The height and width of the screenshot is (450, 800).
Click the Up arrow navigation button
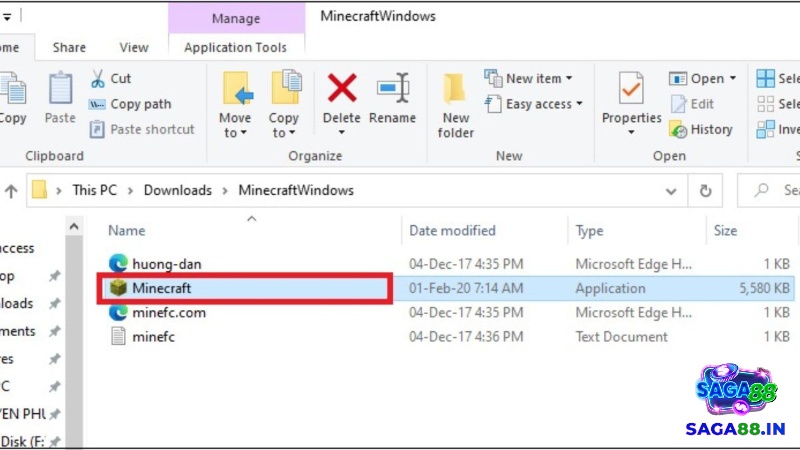(11, 191)
